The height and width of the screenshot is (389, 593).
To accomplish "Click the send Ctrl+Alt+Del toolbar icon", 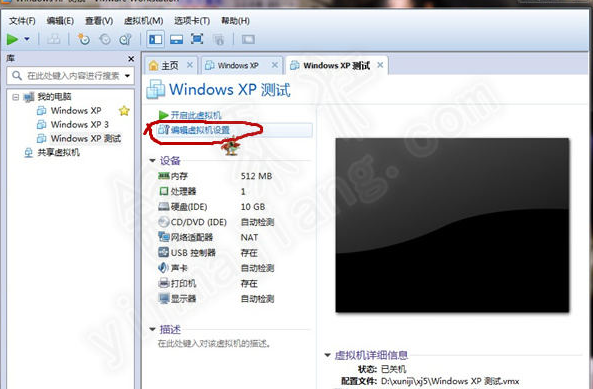I will click(x=54, y=39).
